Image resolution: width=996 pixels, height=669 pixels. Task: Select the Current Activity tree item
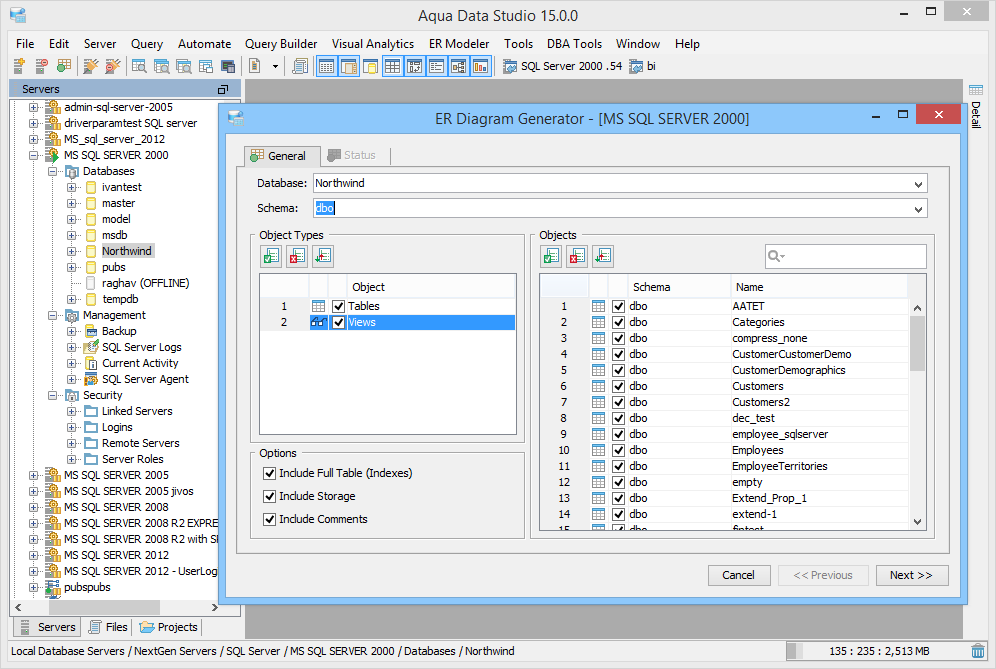(140, 363)
